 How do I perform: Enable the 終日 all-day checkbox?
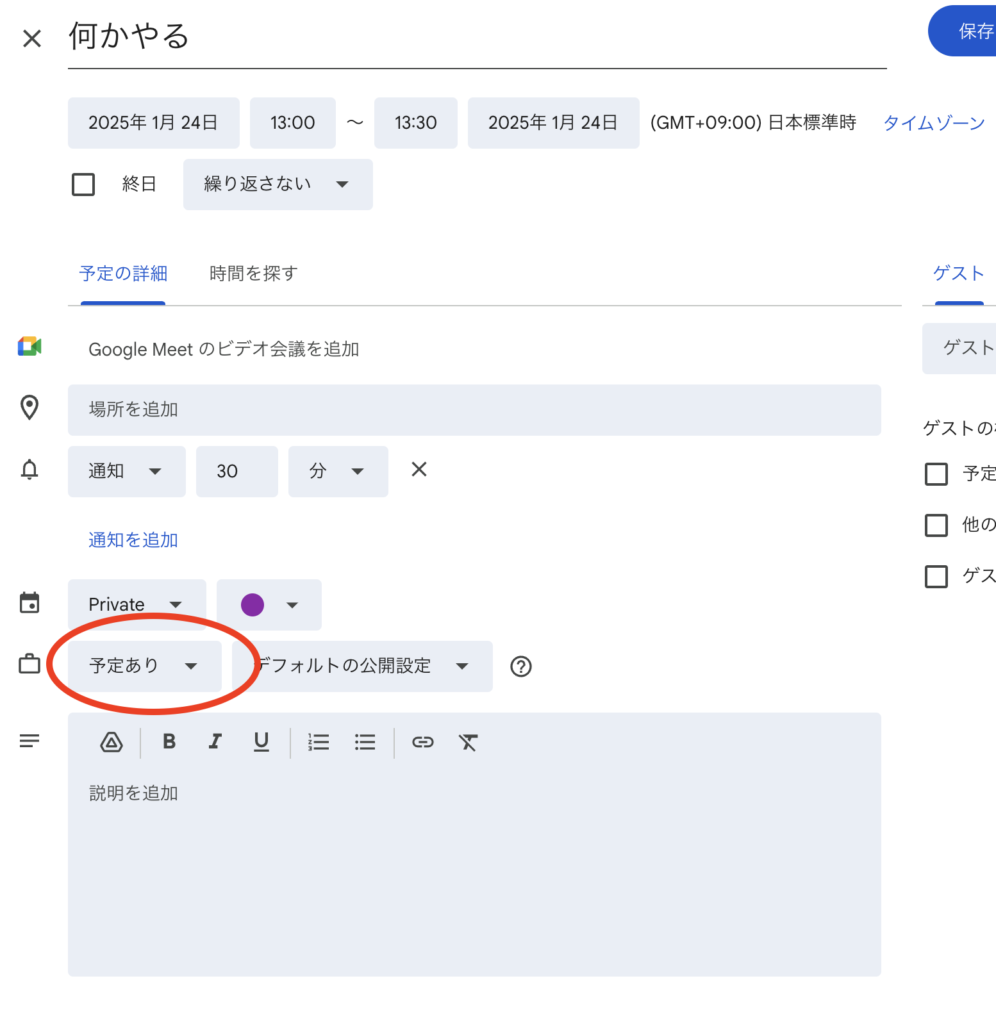tap(84, 185)
